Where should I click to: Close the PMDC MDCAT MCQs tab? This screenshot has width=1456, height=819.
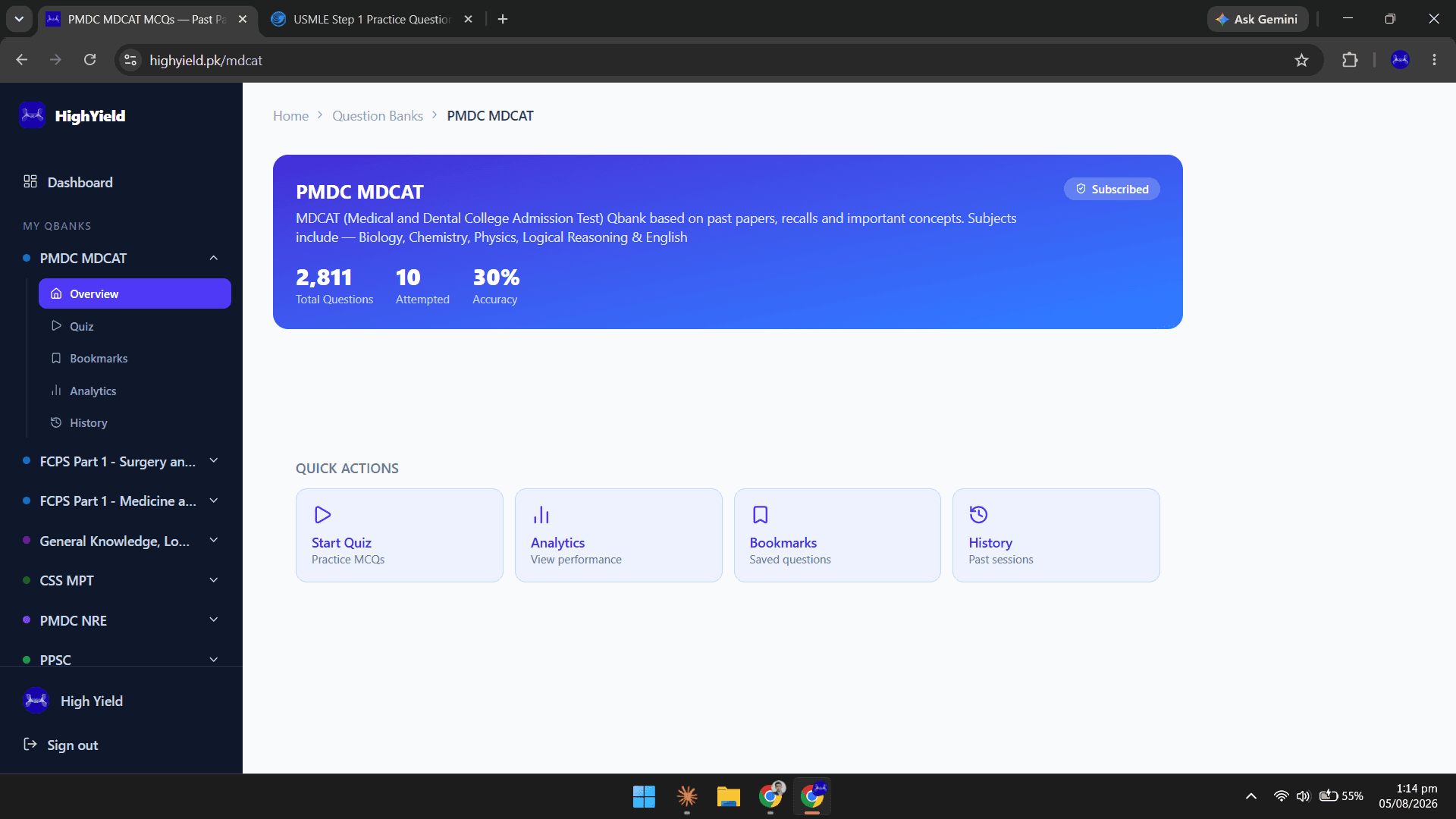(x=243, y=19)
